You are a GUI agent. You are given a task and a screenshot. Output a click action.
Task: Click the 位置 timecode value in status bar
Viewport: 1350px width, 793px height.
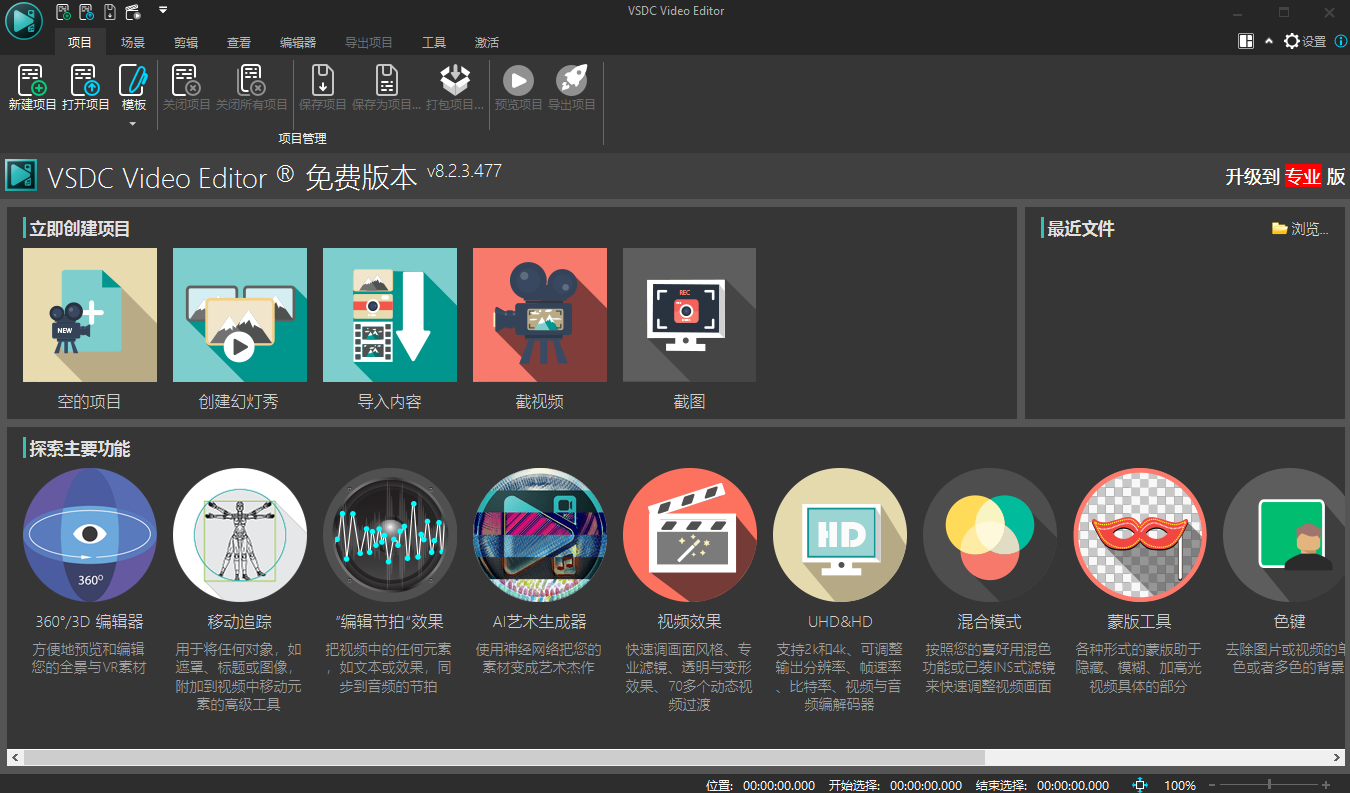pos(779,786)
